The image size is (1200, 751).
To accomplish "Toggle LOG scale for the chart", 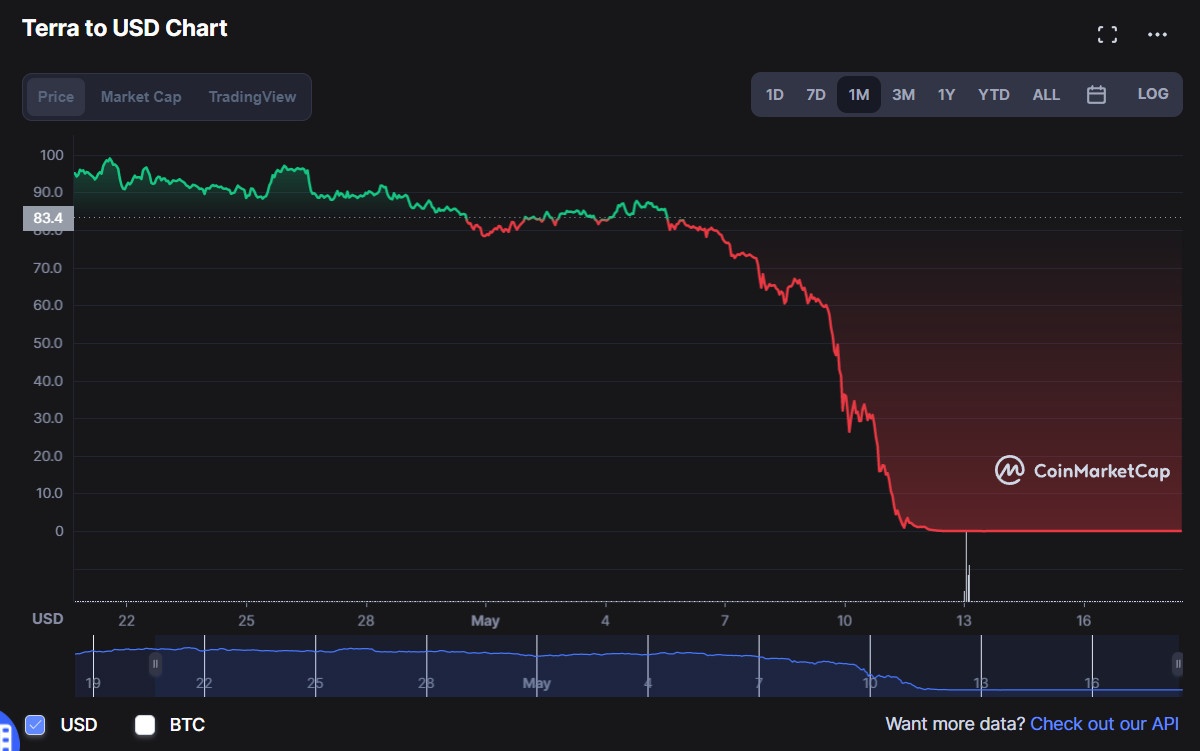I will click(x=1152, y=94).
